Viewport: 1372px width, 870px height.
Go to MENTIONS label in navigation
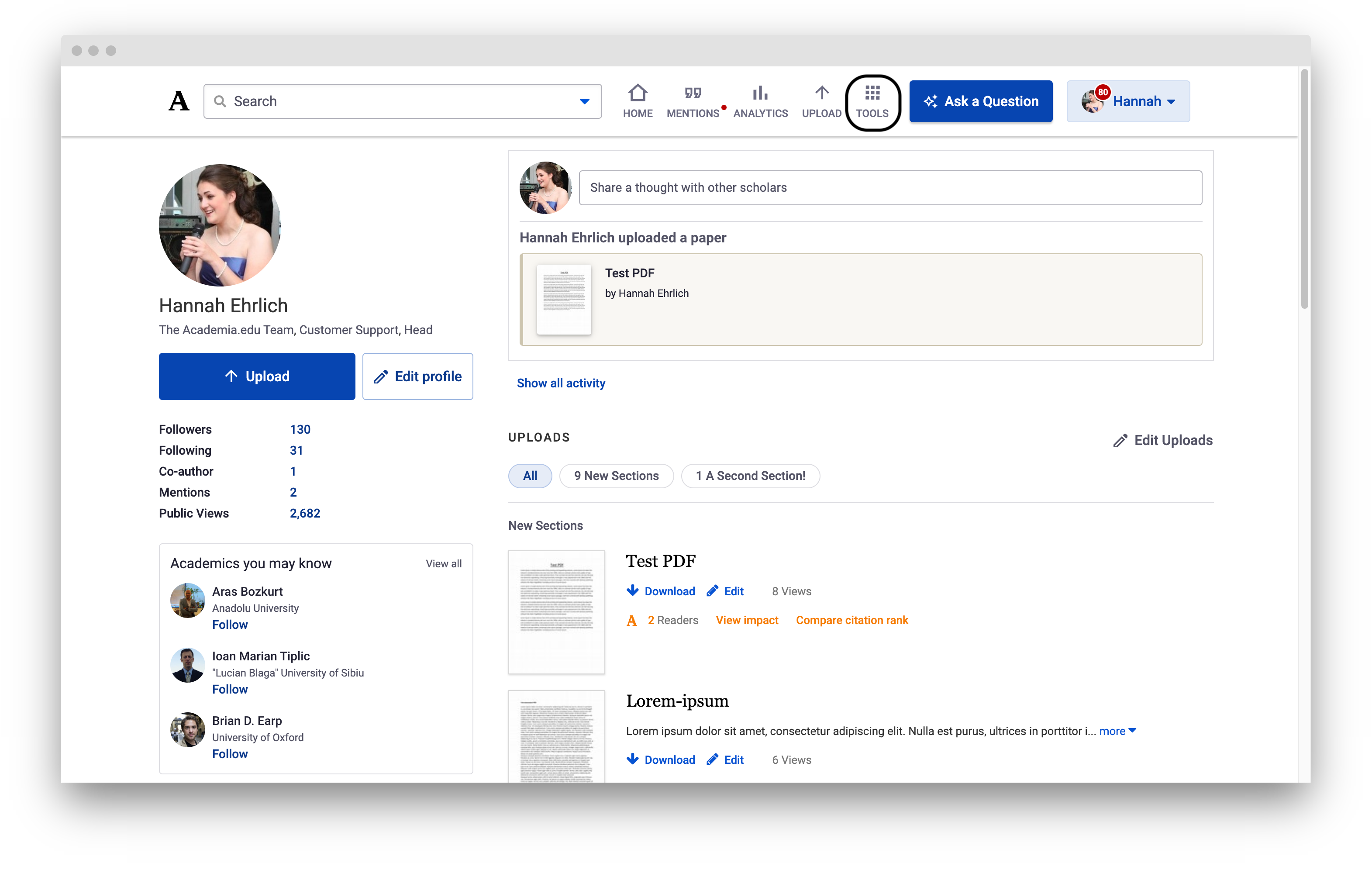click(693, 114)
